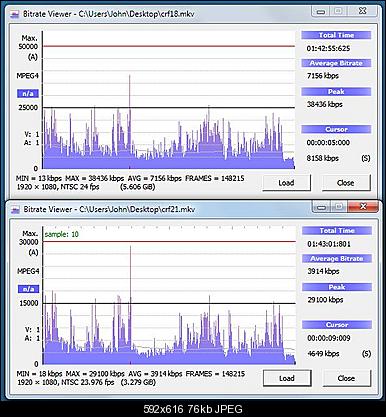Click (S) toggle in crf18.mkv window

[366, 158]
